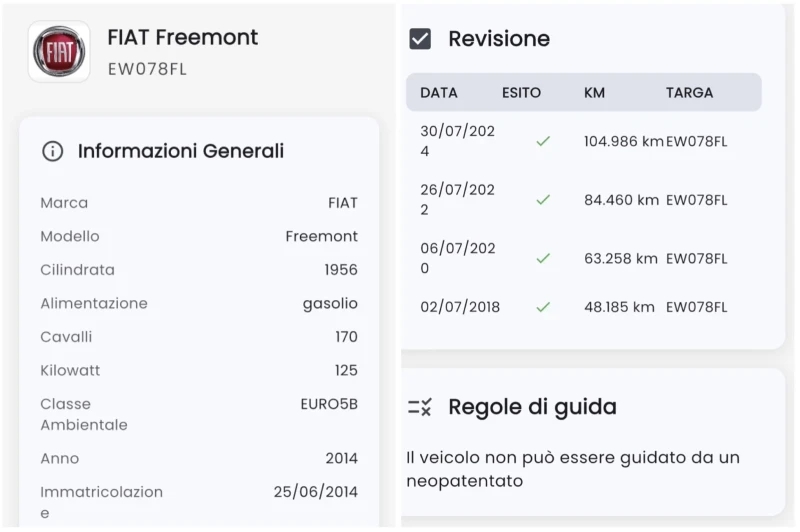
Task: Click the Modello label
Action: (70, 236)
